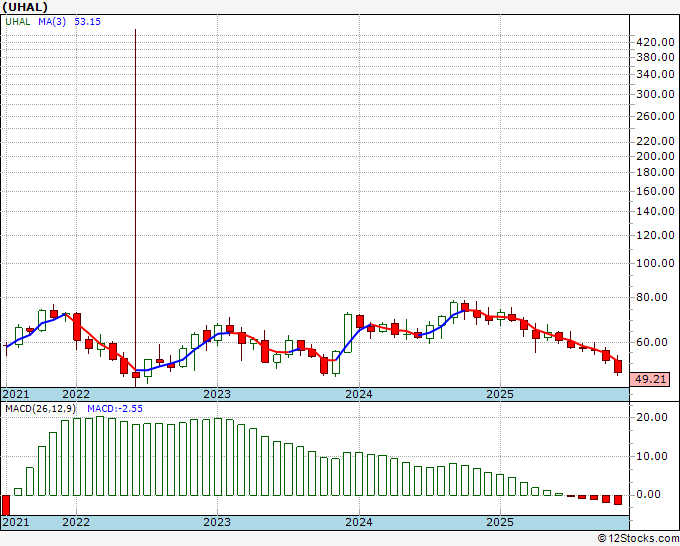Screen dimensions: 680x546
Task: Click the 0.00 MACD axis label
Action: (x=648, y=494)
